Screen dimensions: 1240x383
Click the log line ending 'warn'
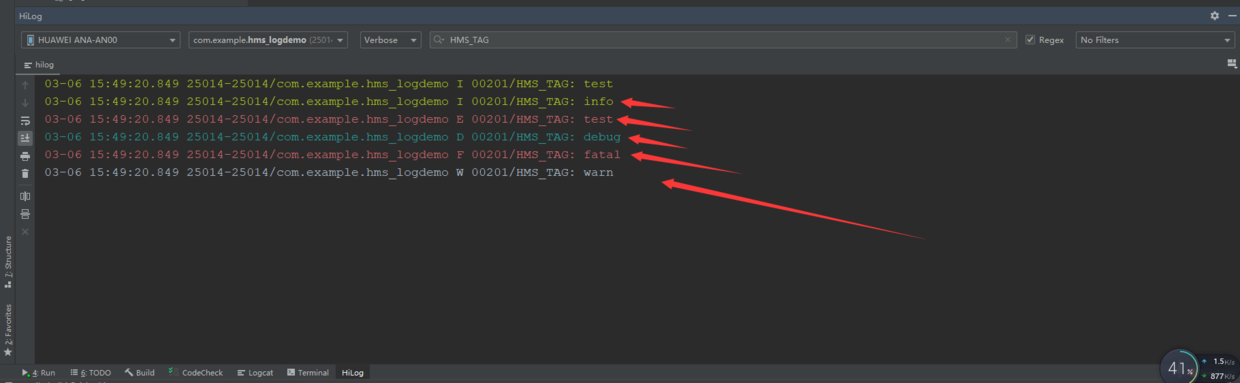[328, 173]
